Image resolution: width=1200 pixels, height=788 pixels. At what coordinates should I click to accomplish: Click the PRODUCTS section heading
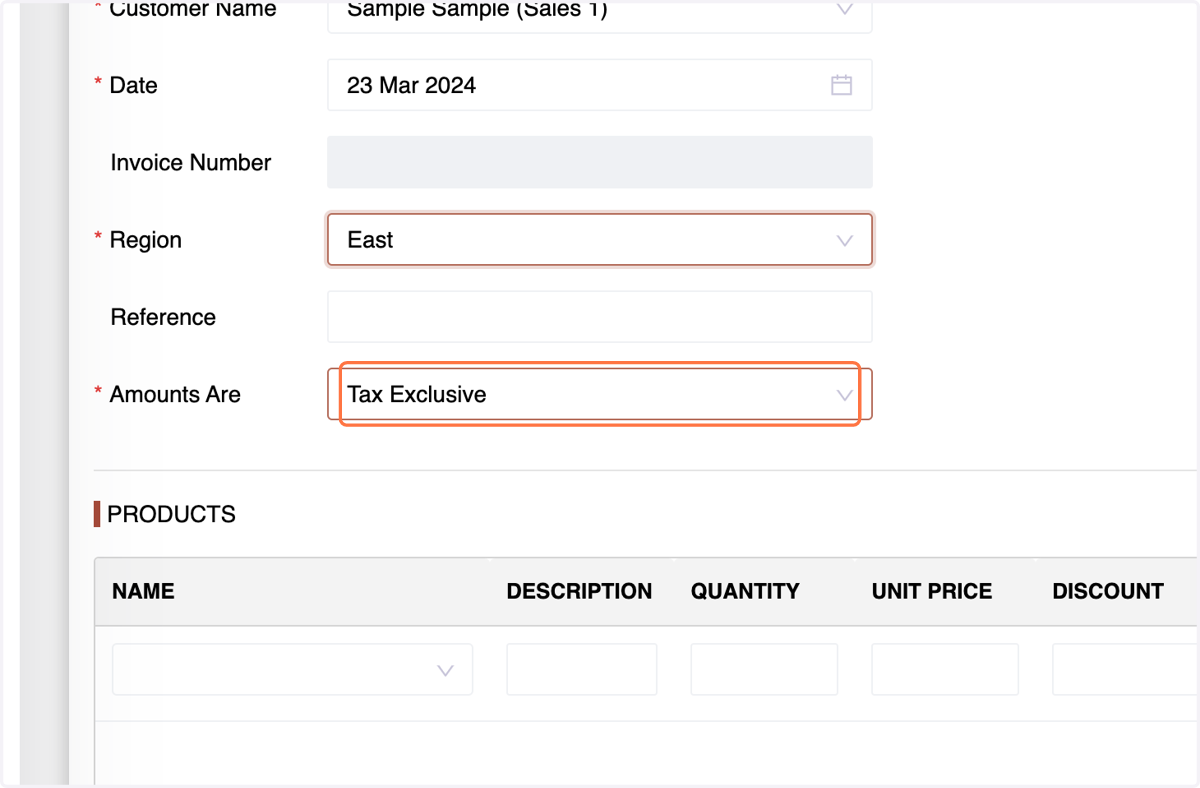171,514
